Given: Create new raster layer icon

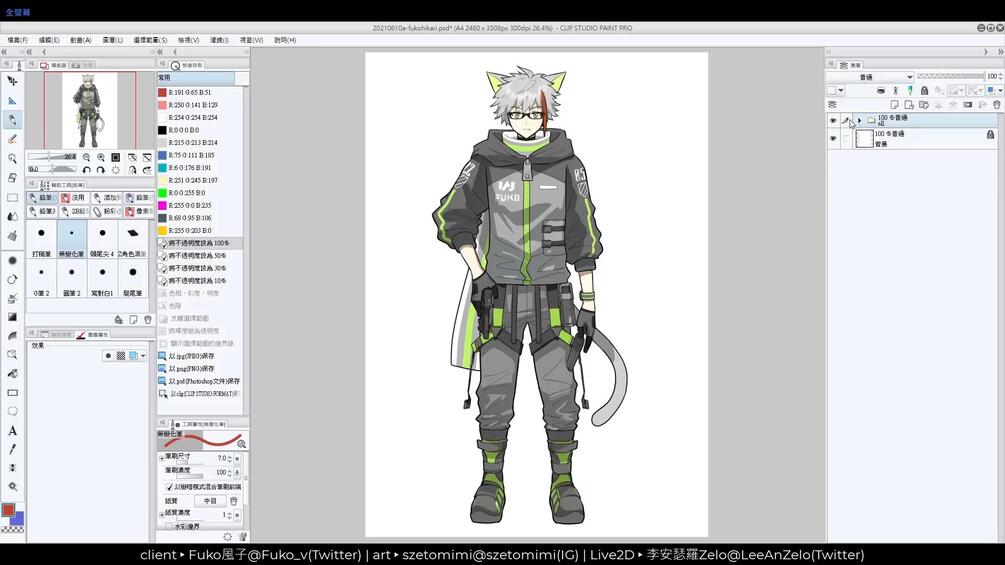Looking at the screenshot, I should pos(894,104).
